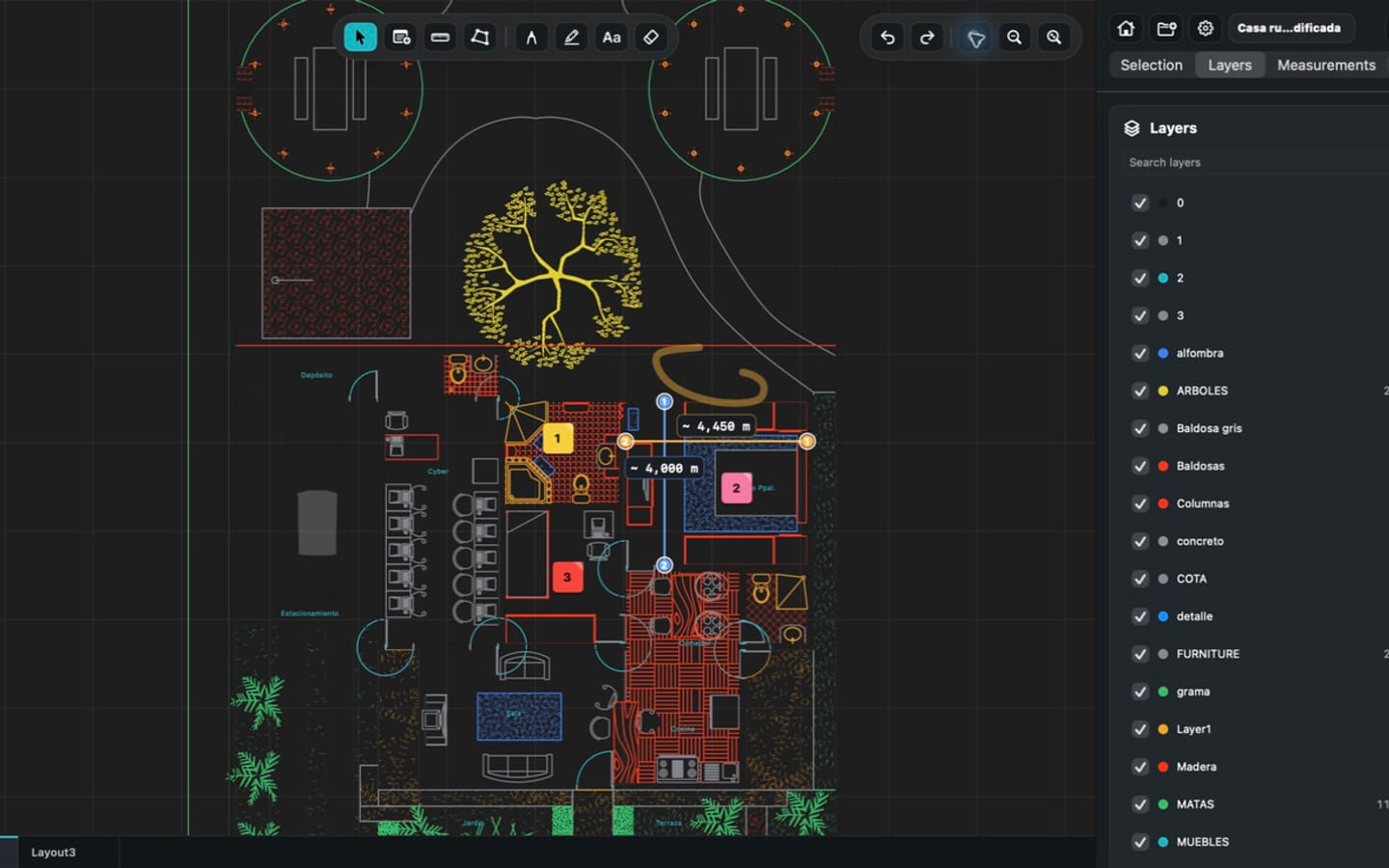Click pink marker 2 on the plan
The image size is (1389, 868).
point(736,488)
